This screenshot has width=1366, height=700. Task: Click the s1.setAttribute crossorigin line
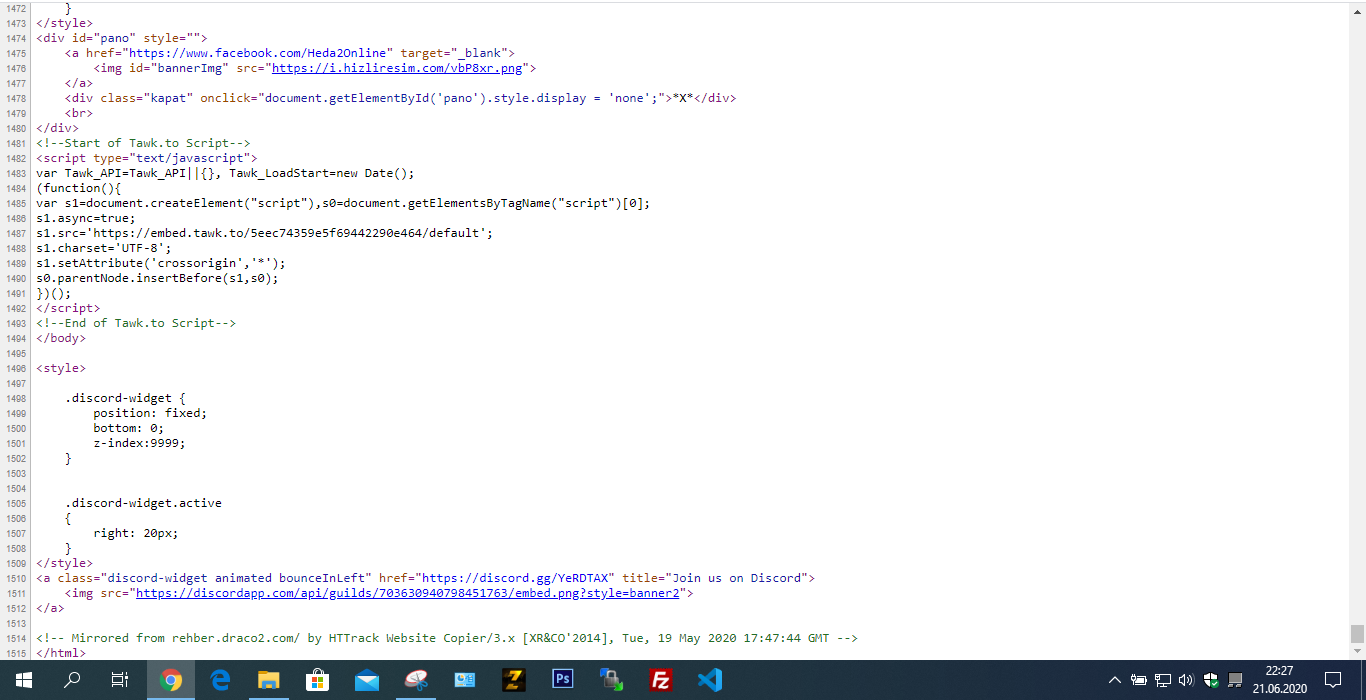click(161, 263)
